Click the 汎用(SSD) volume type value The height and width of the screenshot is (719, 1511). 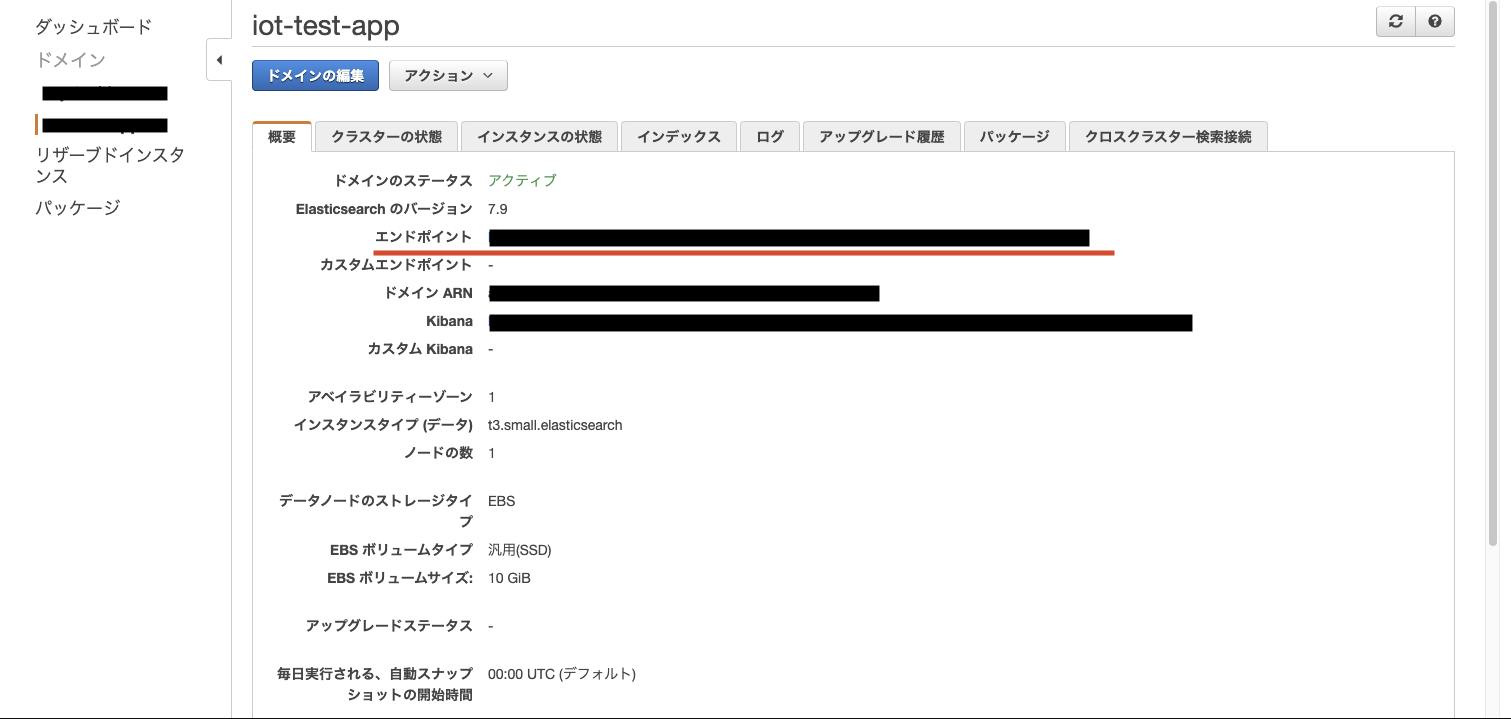(x=520, y=550)
